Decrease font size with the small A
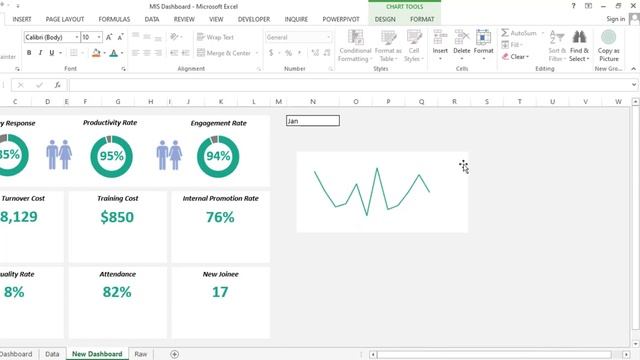Image resolution: width=640 pixels, height=360 pixels. tap(120, 37)
